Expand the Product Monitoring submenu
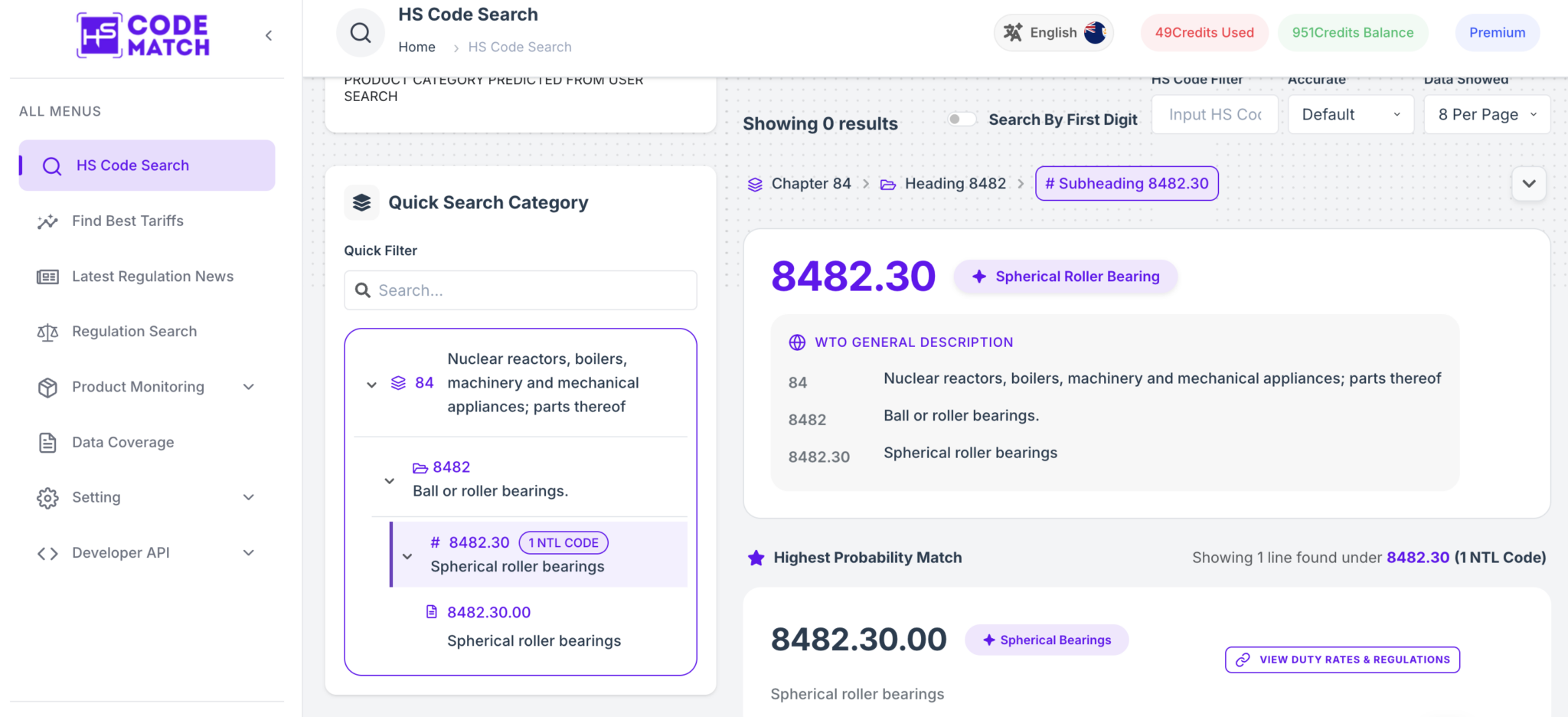 tap(248, 387)
